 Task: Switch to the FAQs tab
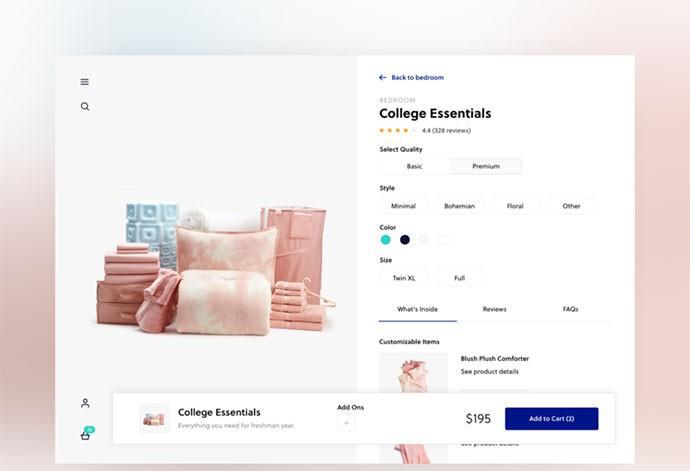570,309
